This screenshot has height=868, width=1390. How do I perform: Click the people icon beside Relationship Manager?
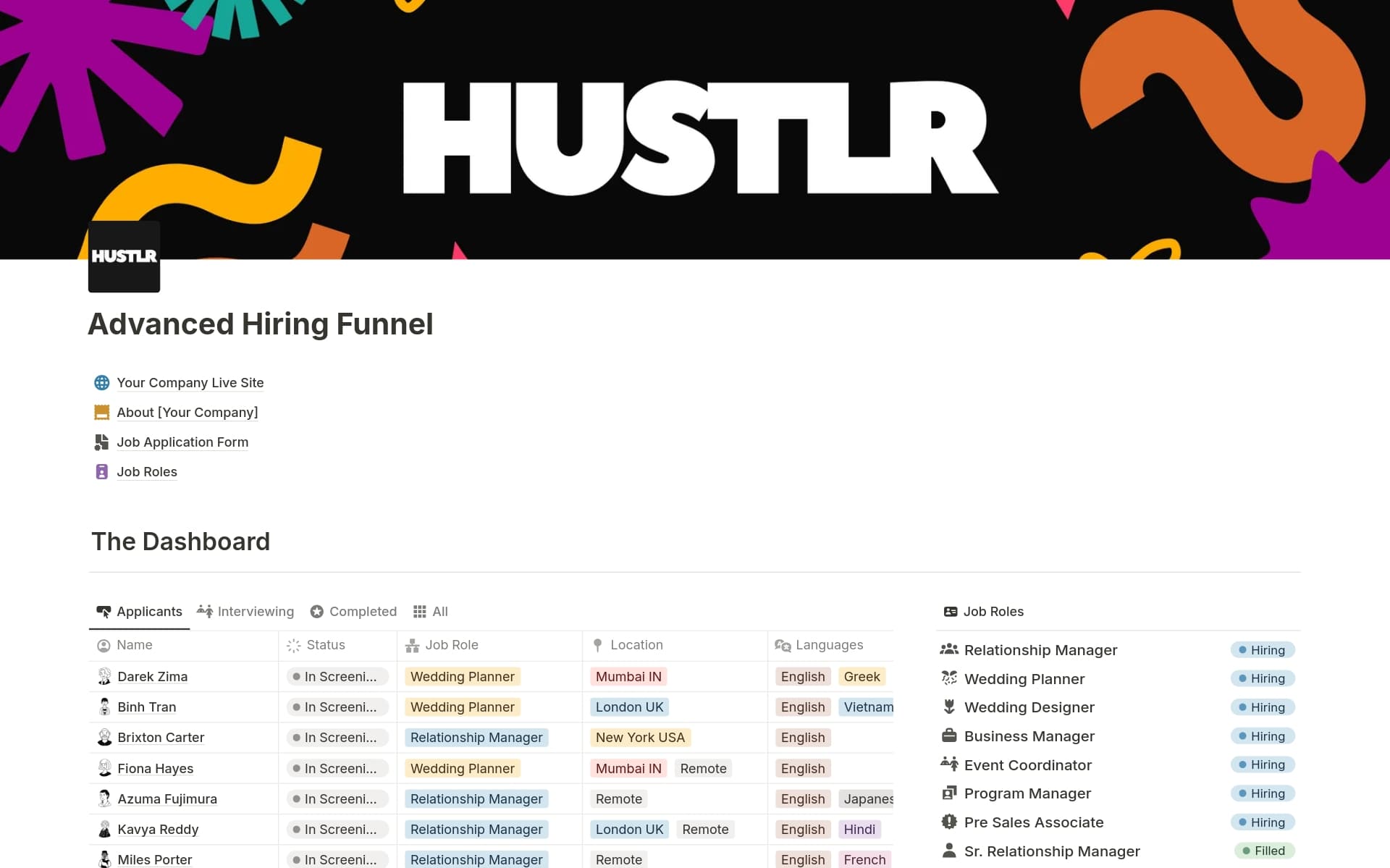pos(949,649)
